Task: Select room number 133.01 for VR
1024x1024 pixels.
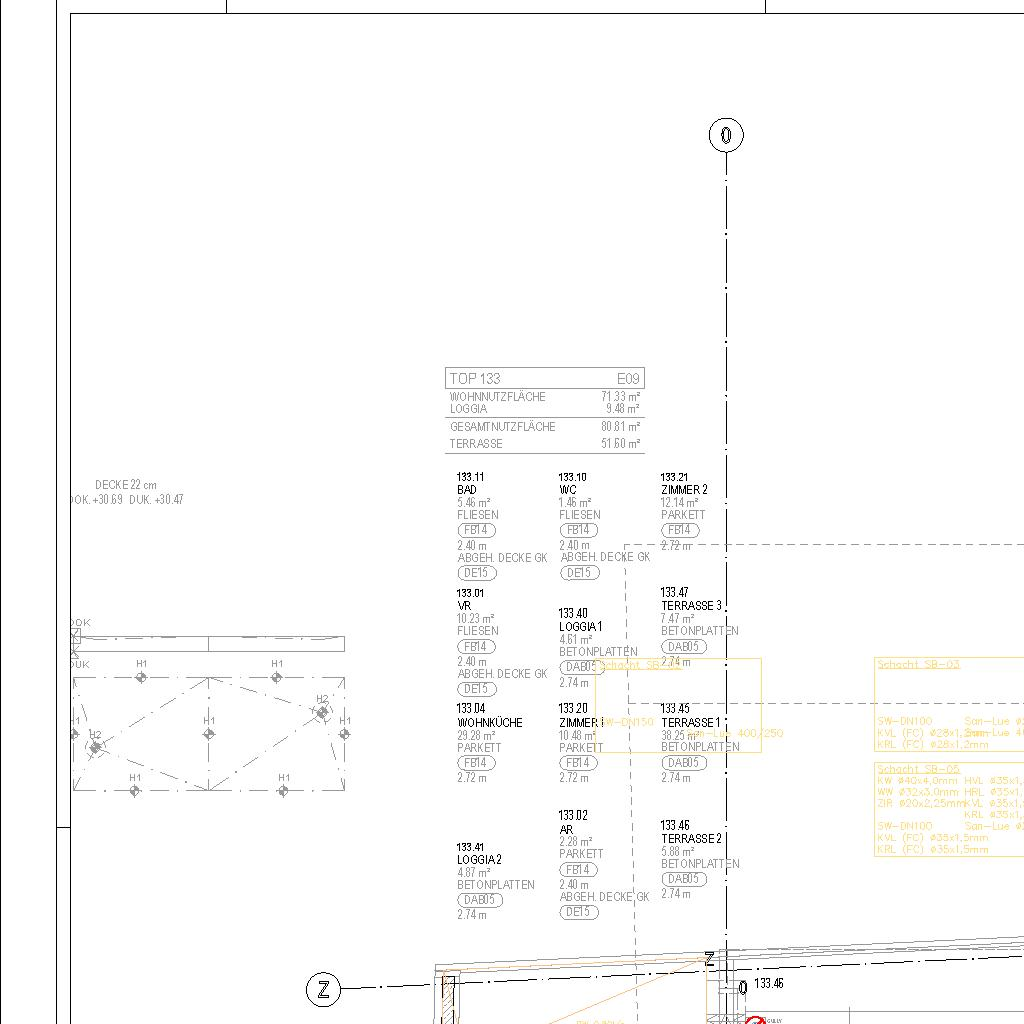Action: tap(470, 593)
